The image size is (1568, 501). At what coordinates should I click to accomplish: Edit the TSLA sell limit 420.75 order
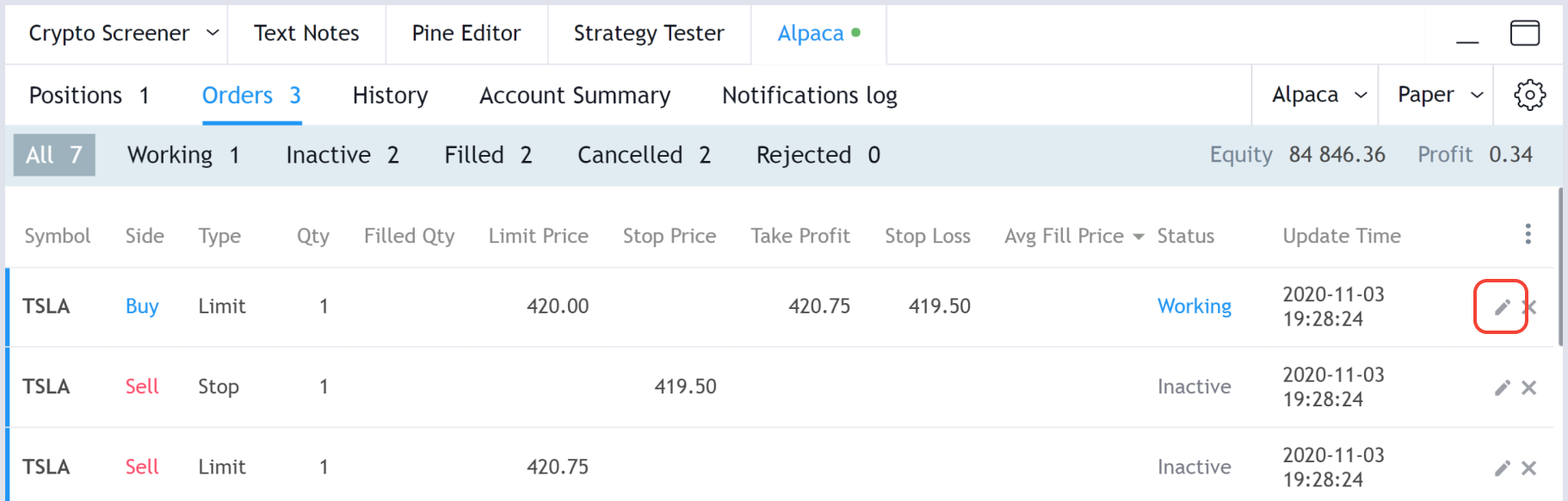click(1502, 468)
